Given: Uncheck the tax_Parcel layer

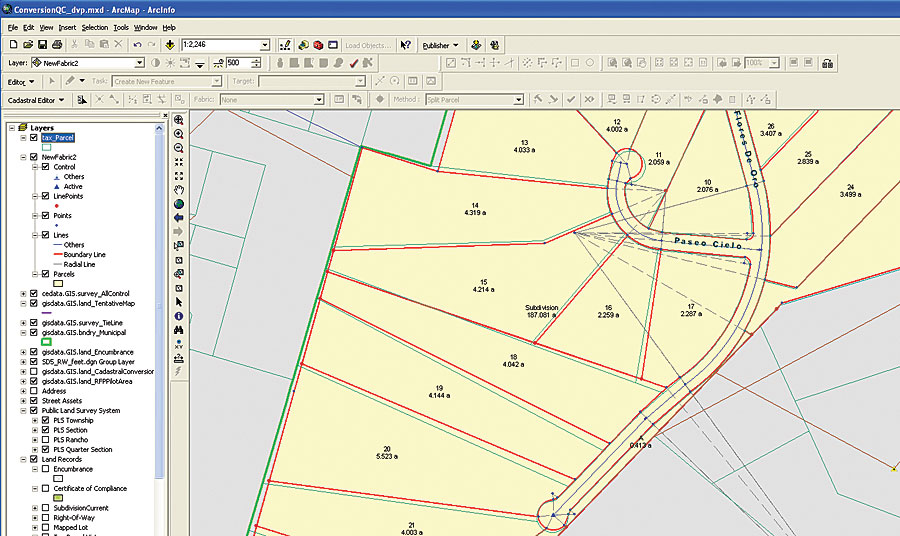Looking at the screenshot, I should pyautogui.click(x=34, y=138).
